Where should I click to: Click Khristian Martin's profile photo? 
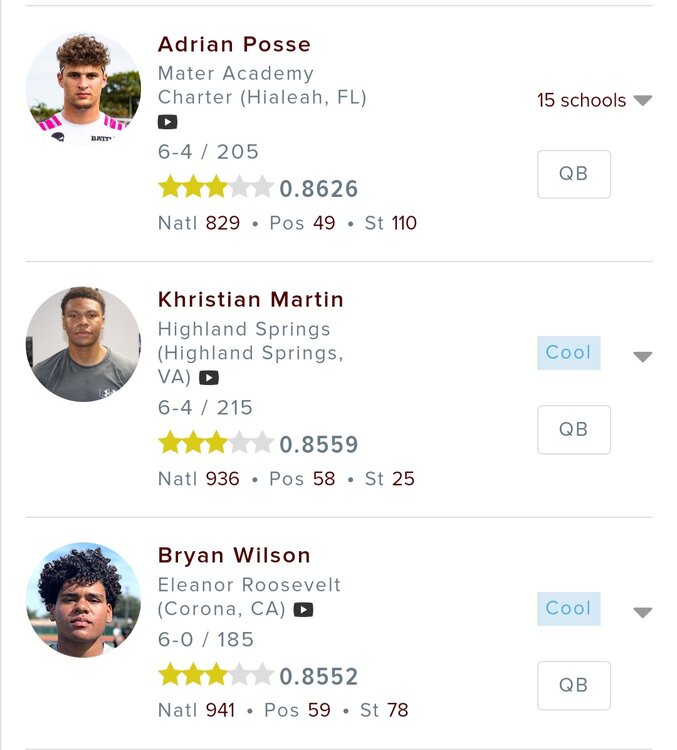[x=83, y=344]
